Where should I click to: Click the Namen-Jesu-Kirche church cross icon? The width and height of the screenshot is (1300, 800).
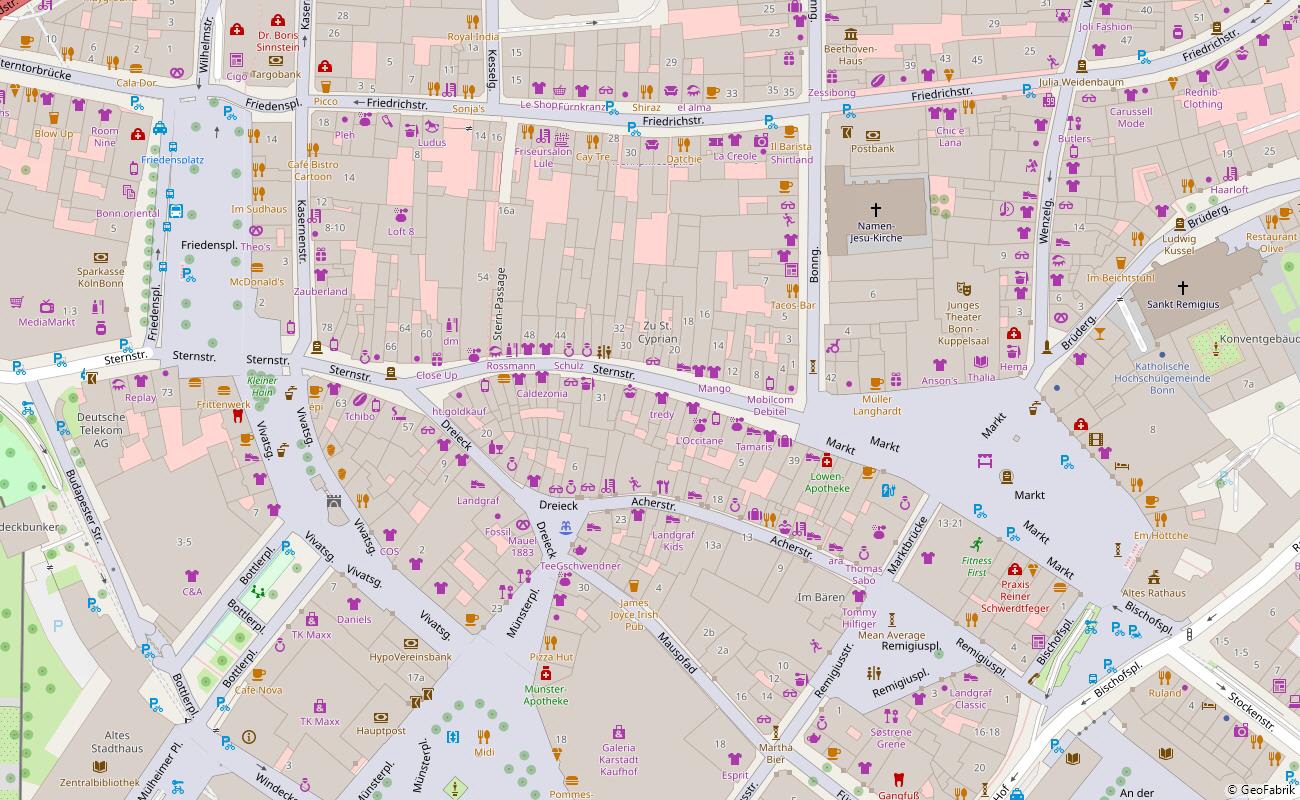[876, 210]
